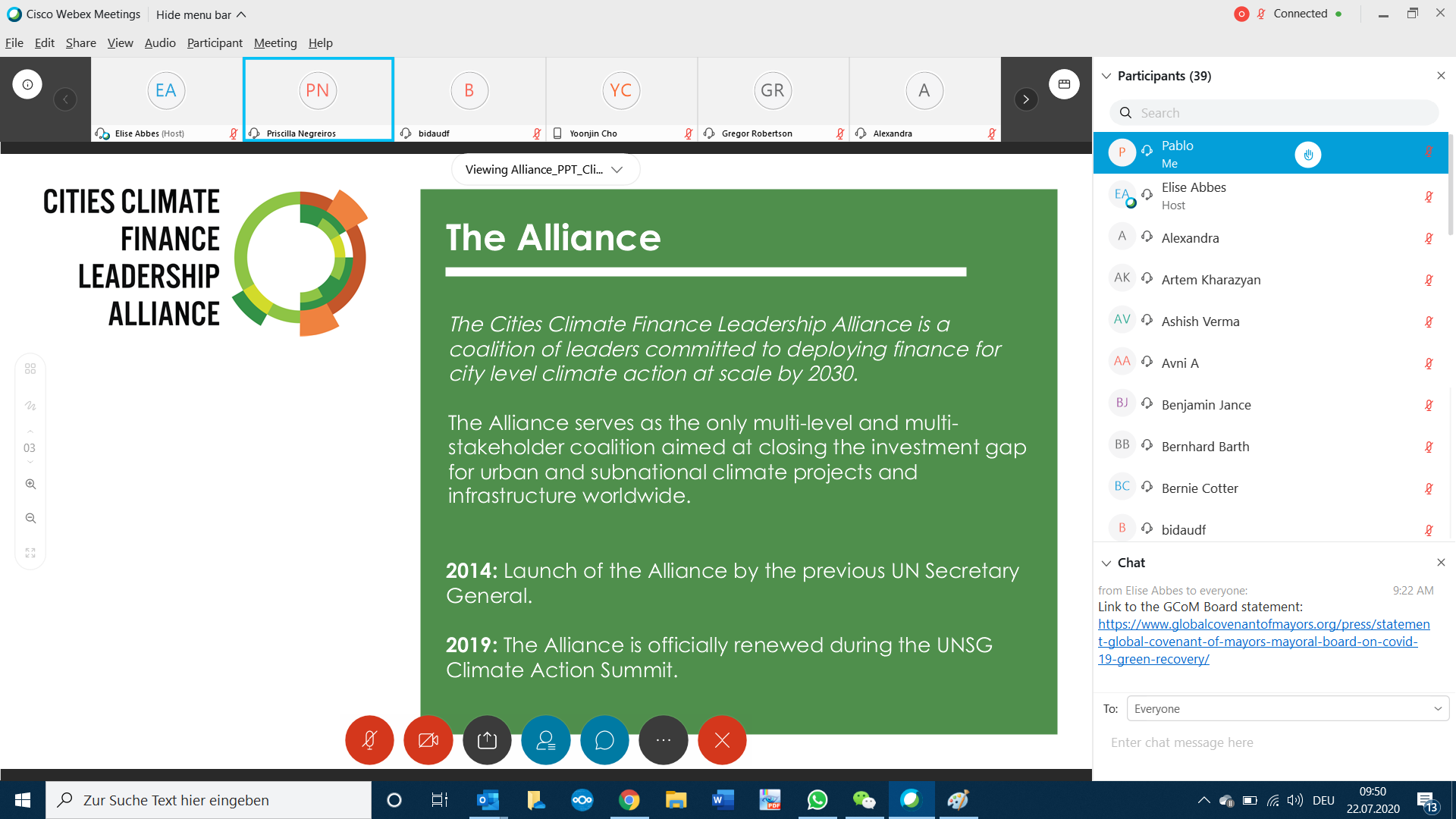This screenshot has height=819, width=1456.
Task: Toggle Hide menu bar
Action: point(201,14)
